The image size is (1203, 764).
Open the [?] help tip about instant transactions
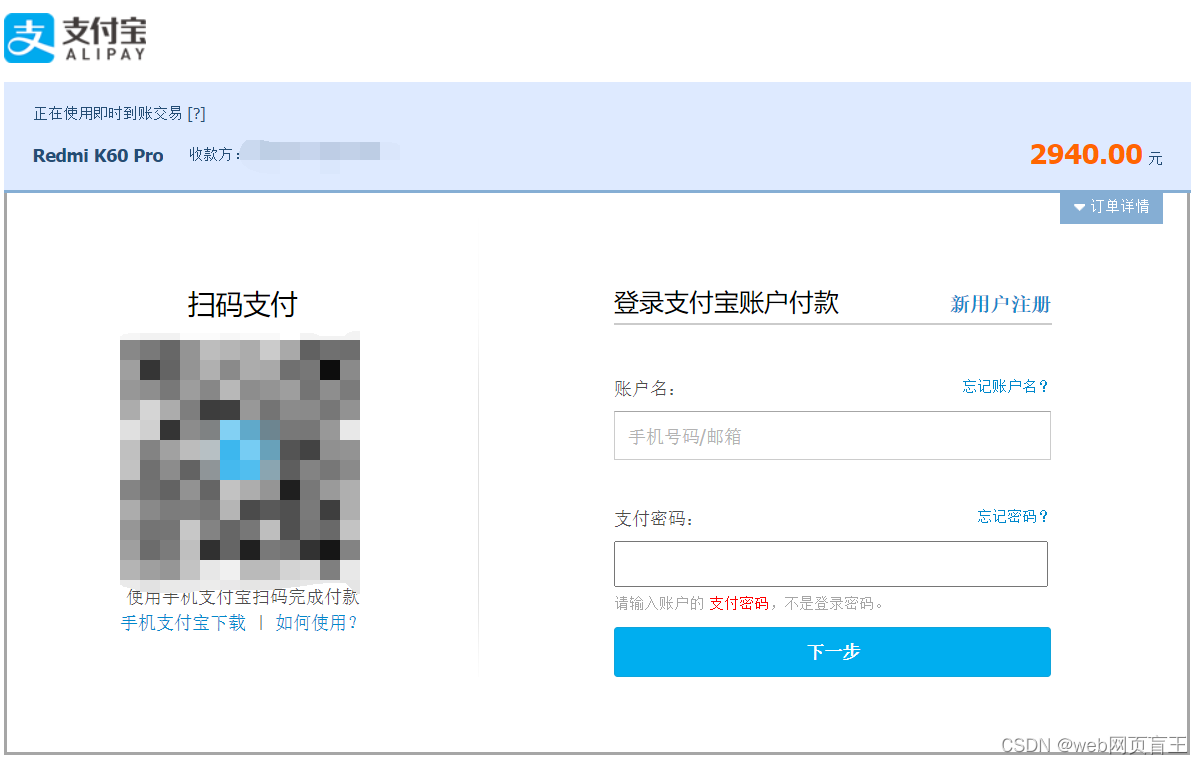click(196, 113)
